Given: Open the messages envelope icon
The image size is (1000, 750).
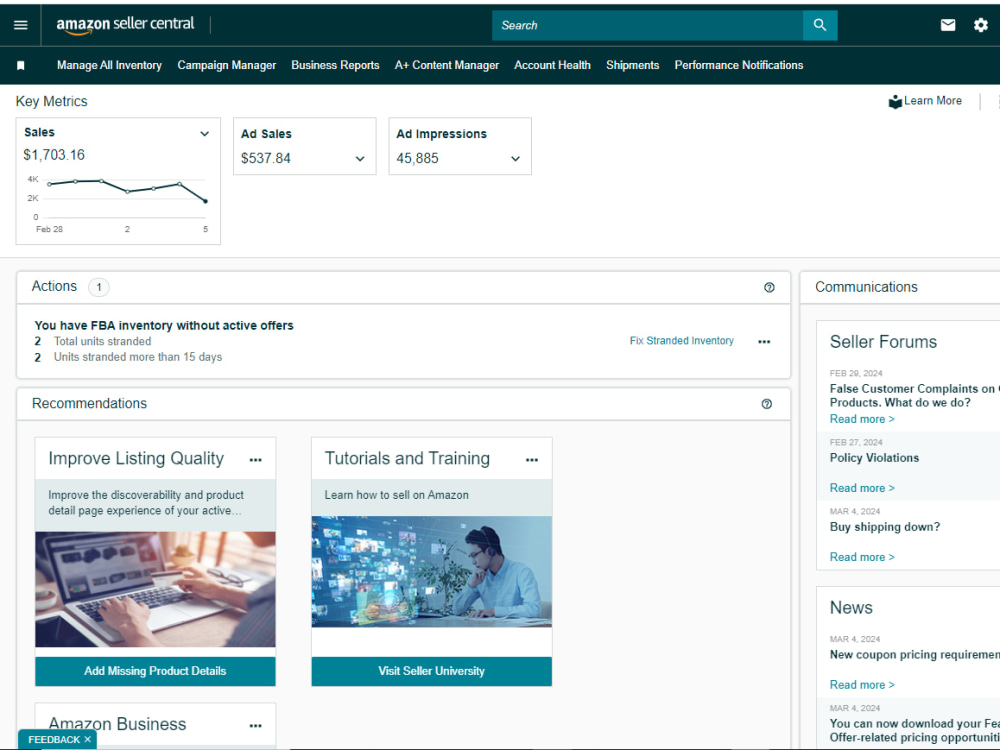Looking at the screenshot, I should point(948,25).
